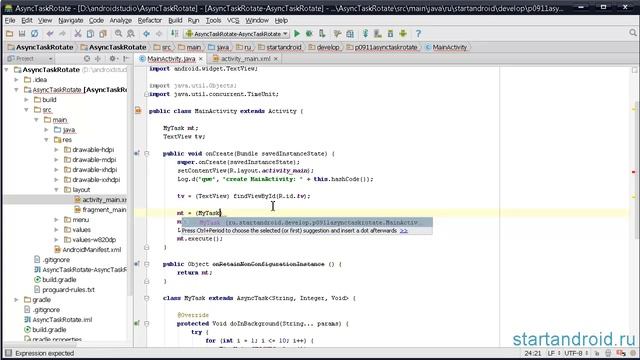The image size is (640, 360).
Task: Run the app with green play icon
Action: [297, 33]
